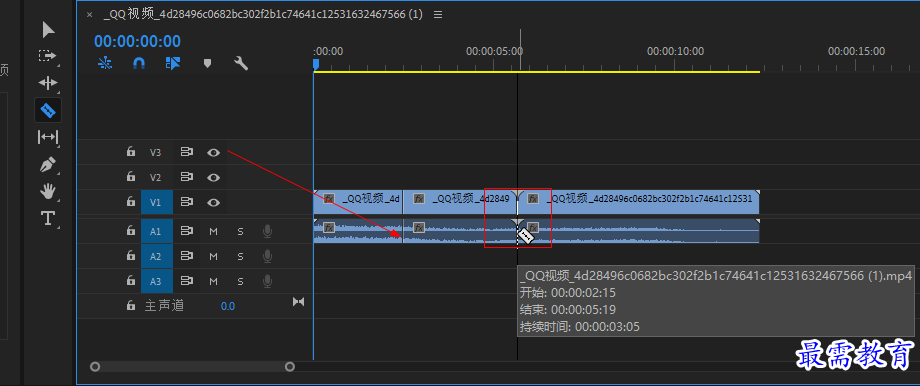
Task: Mute audio track A1
Action: (214, 232)
